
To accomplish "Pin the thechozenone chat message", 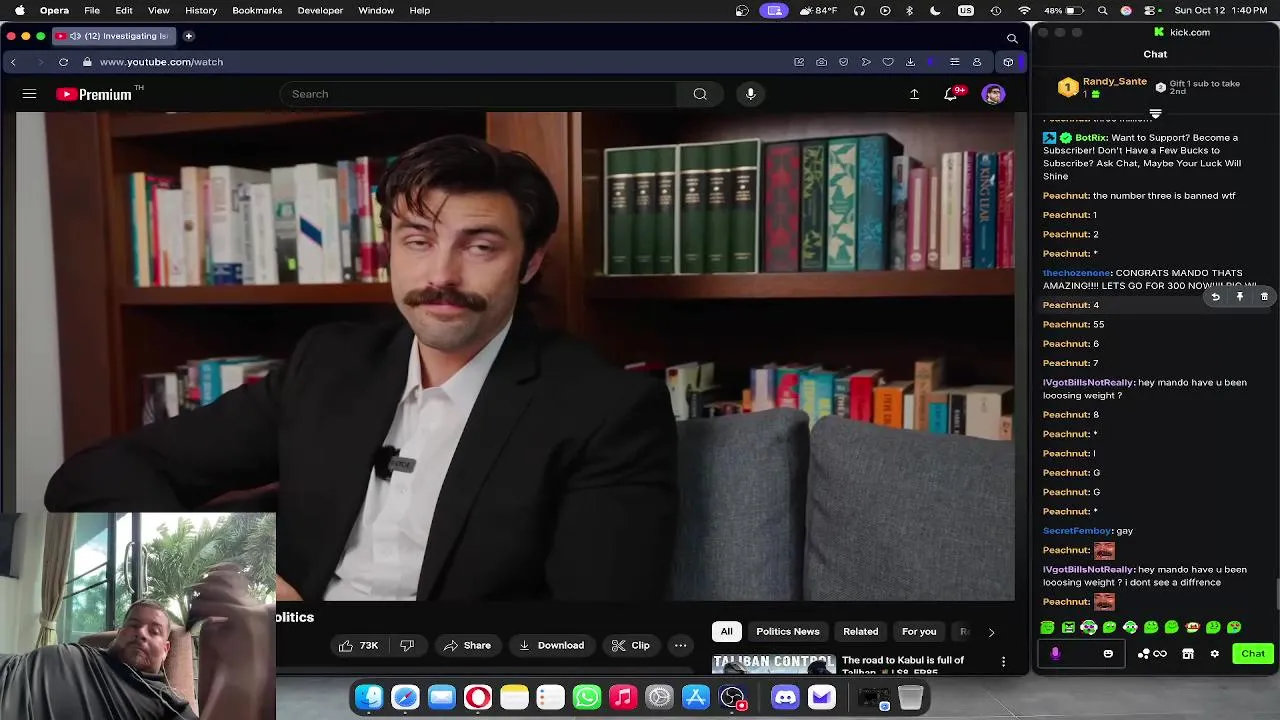I will click(x=1240, y=297).
